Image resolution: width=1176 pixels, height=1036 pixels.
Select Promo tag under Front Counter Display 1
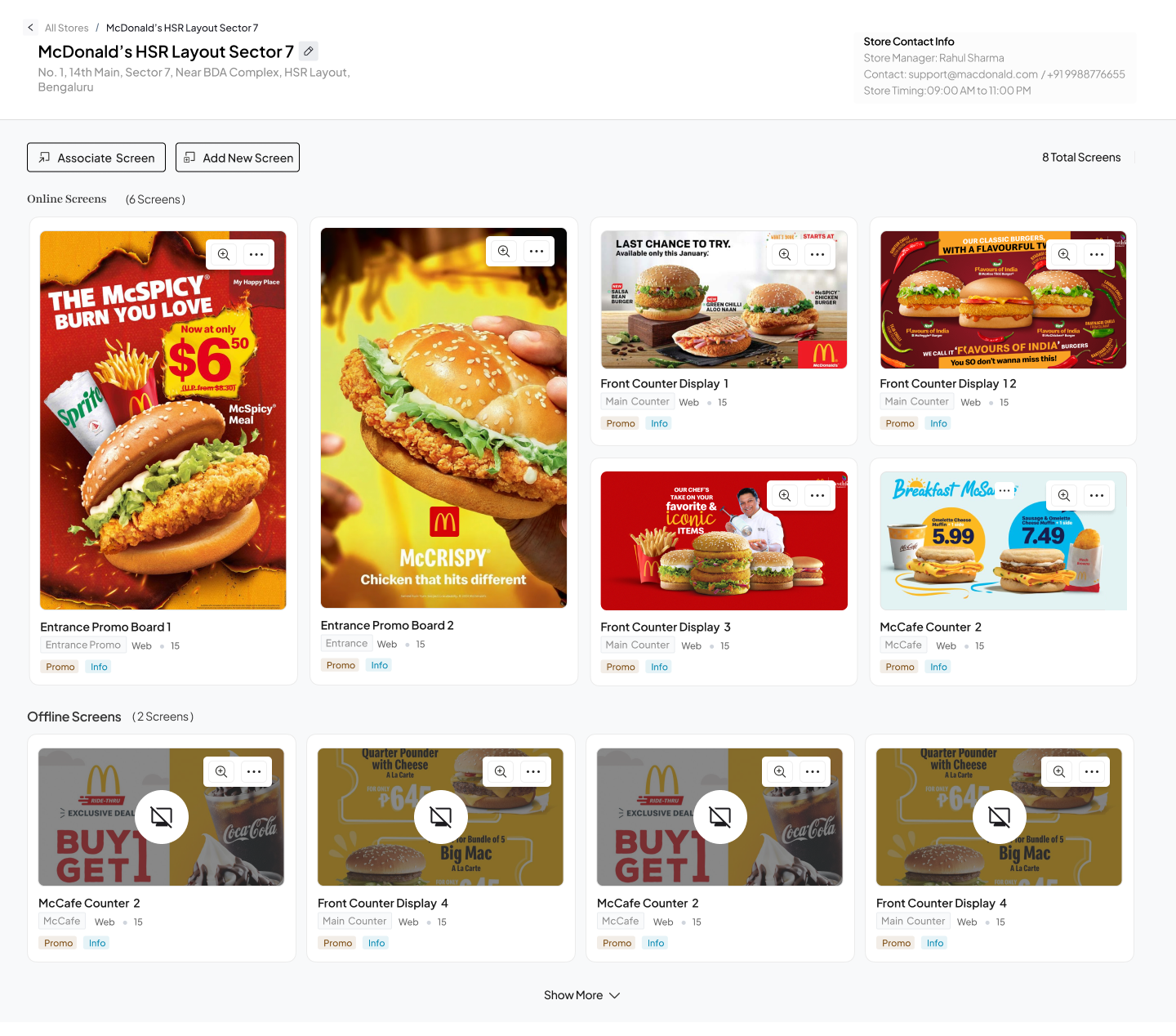pyautogui.click(x=621, y=423)
